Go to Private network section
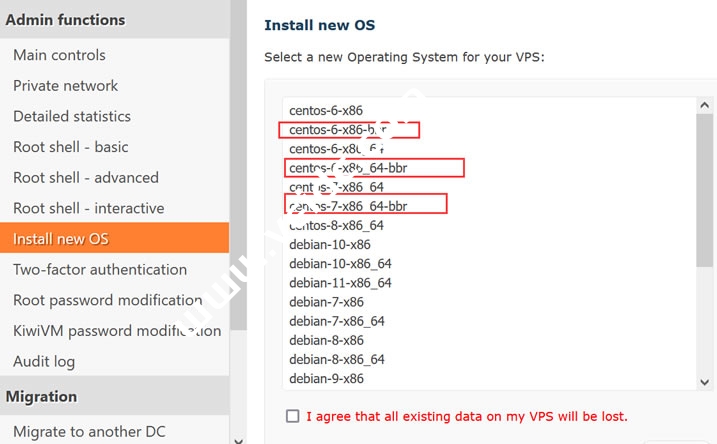The width and height of the screenshot is (717, 444). [65, 86]
